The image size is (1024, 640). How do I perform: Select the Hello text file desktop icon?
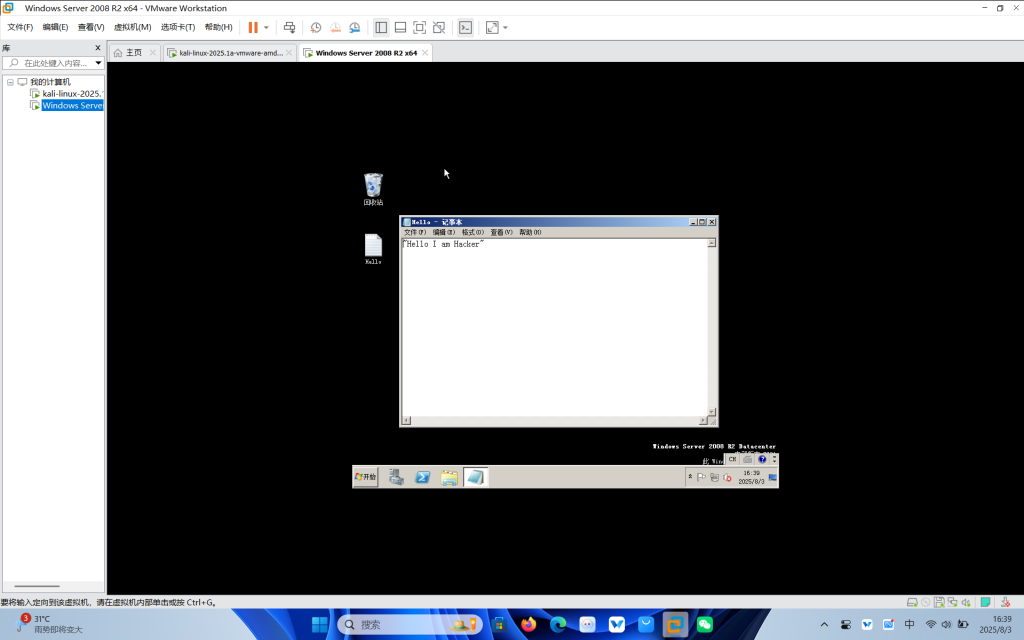373,246
